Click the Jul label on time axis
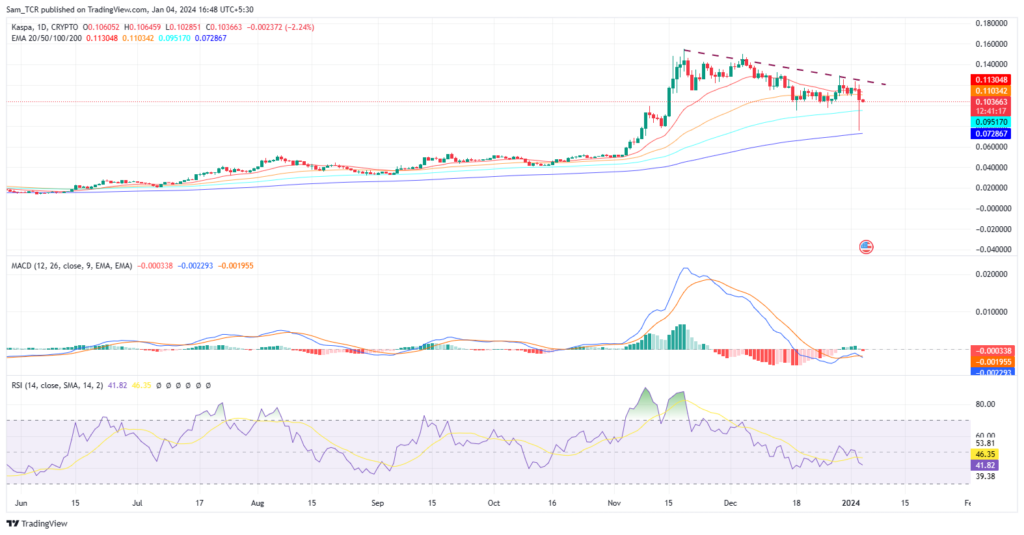 (137, 504)
